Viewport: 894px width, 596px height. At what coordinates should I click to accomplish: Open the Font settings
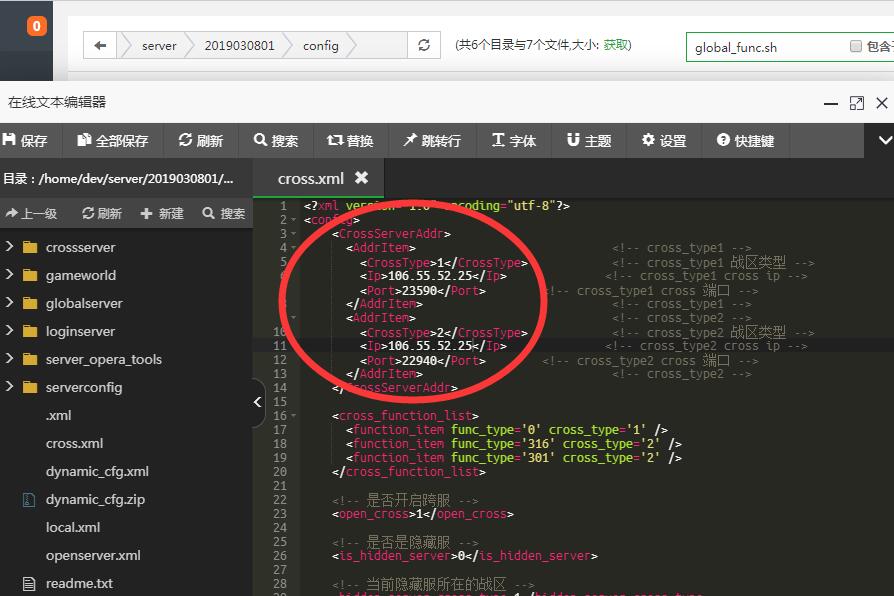[x=514, y=141]
